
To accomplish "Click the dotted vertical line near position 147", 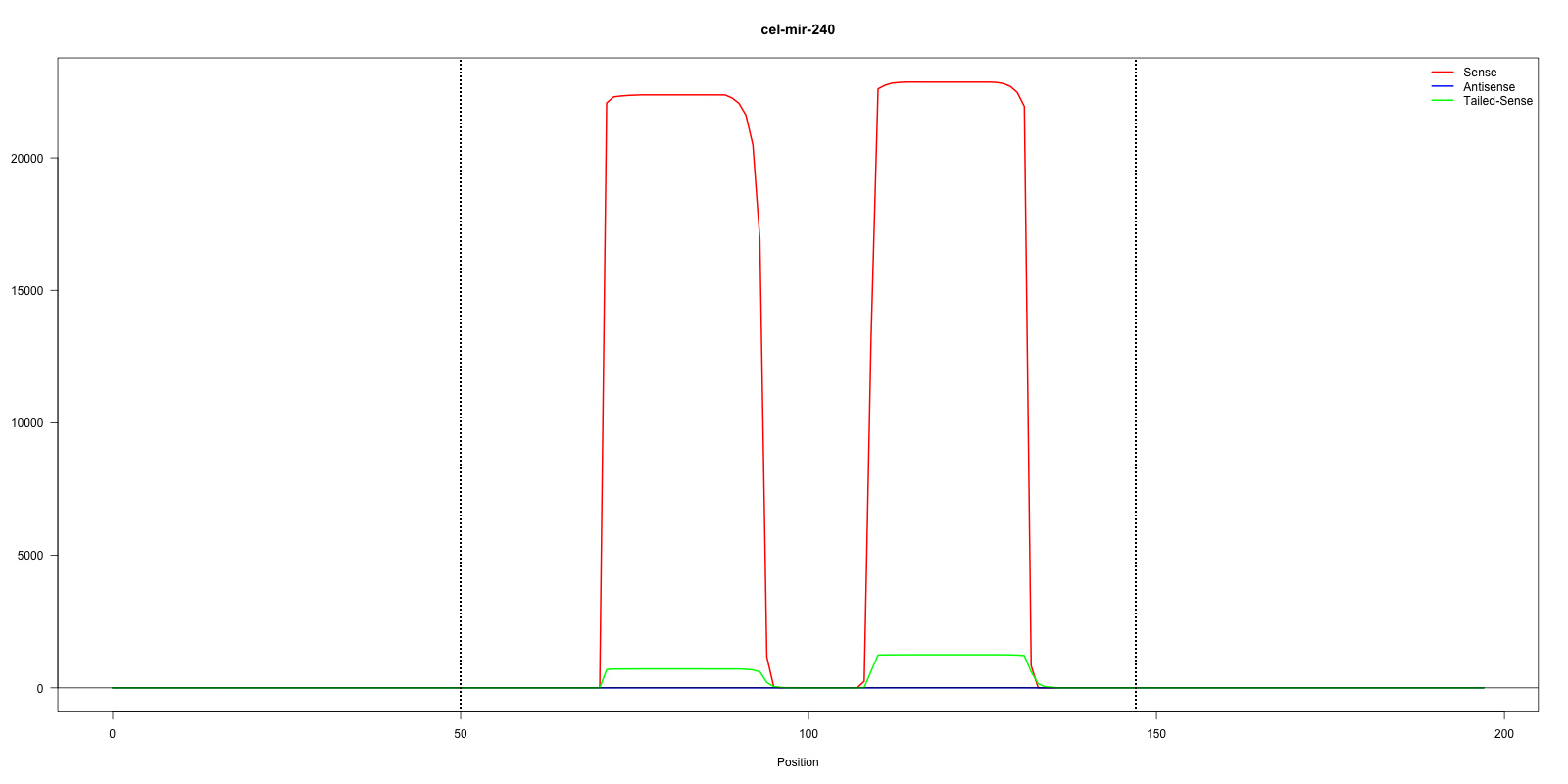I will pos(1136,392).
